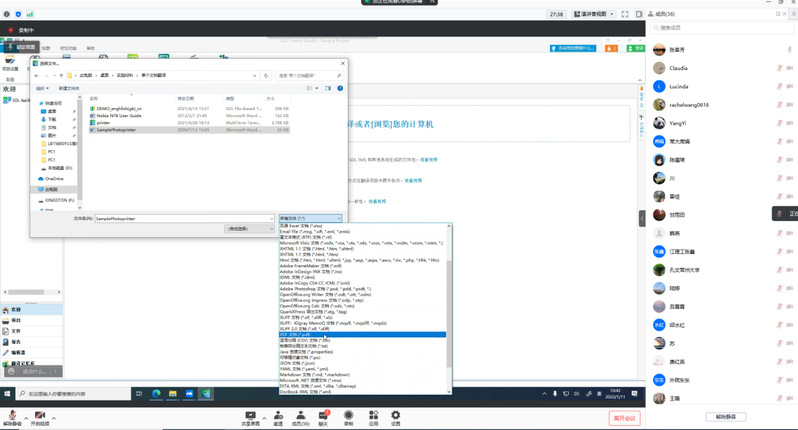Open the file type filter dropdown
Screen dimensions: 798x430
(x=310, y=217)
